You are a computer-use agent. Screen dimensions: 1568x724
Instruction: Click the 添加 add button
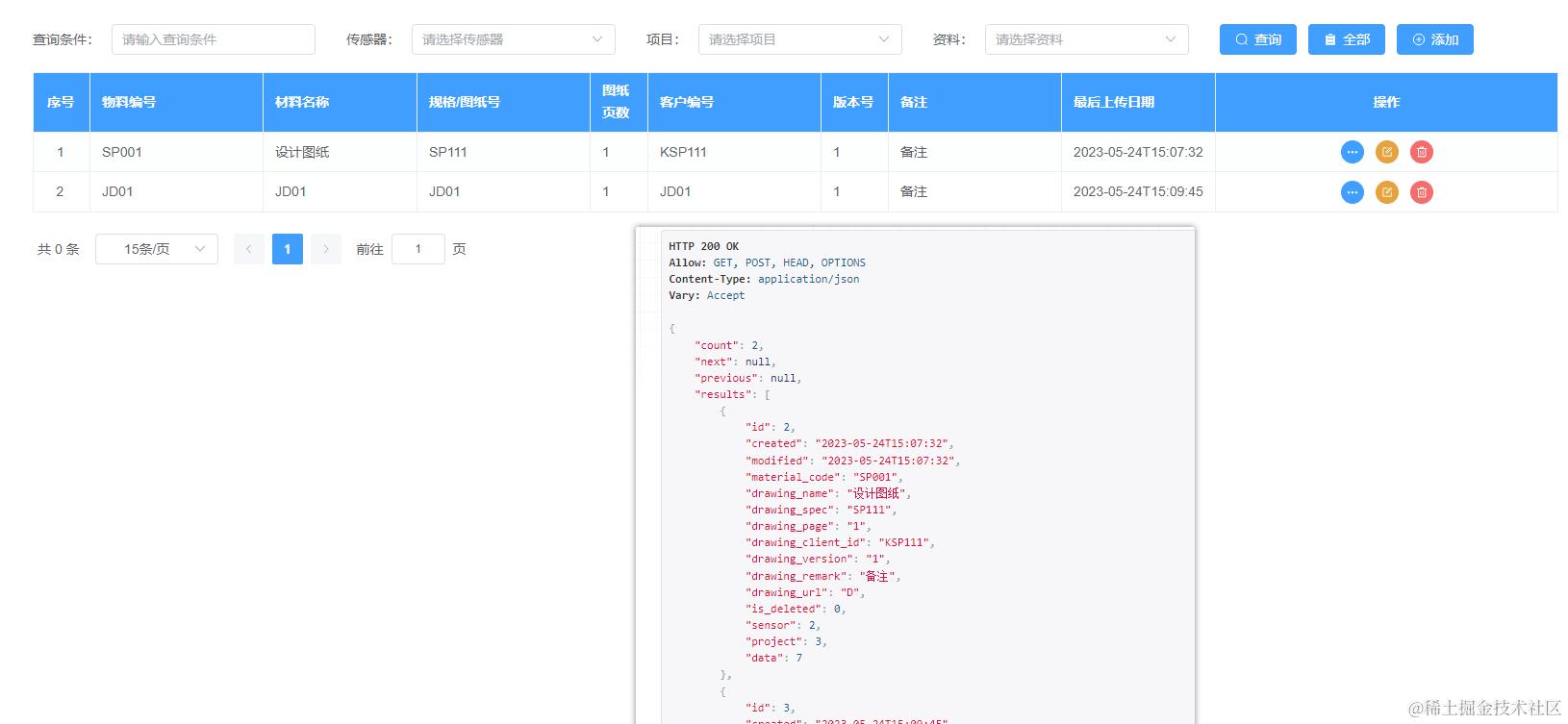tap(1435, 39)
